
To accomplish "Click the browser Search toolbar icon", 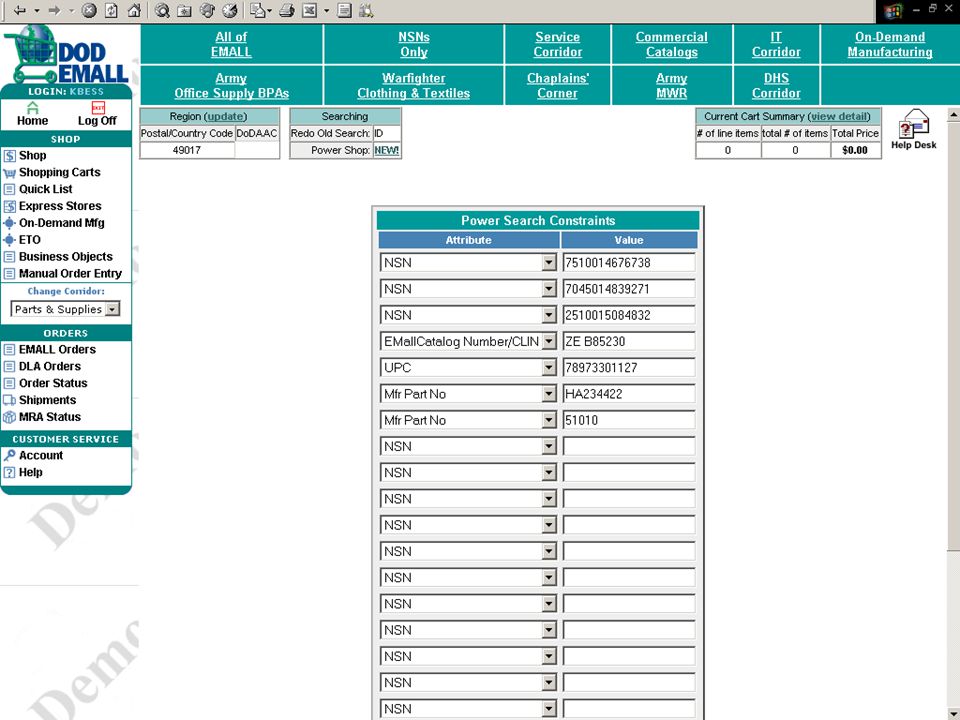I will tap(162, 10).
